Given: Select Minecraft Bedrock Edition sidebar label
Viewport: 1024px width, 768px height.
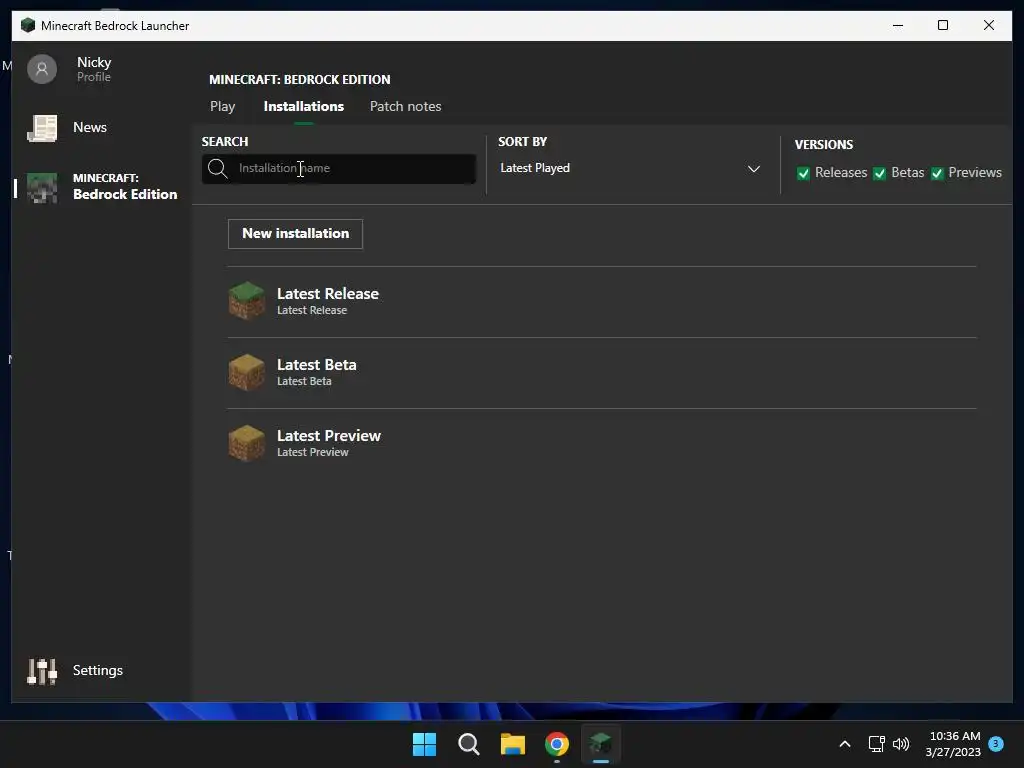Looking at the screenshot, I should pyautogui.click(x=125, y=187).
